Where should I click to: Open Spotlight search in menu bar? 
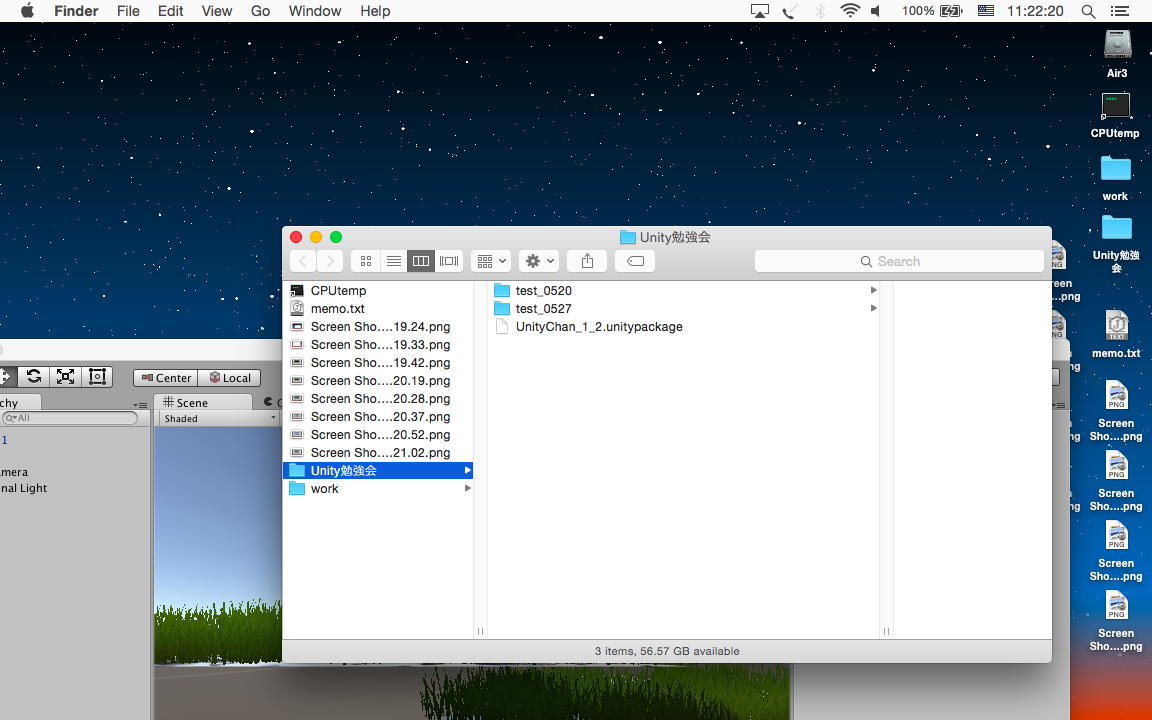pos(1088,11)
